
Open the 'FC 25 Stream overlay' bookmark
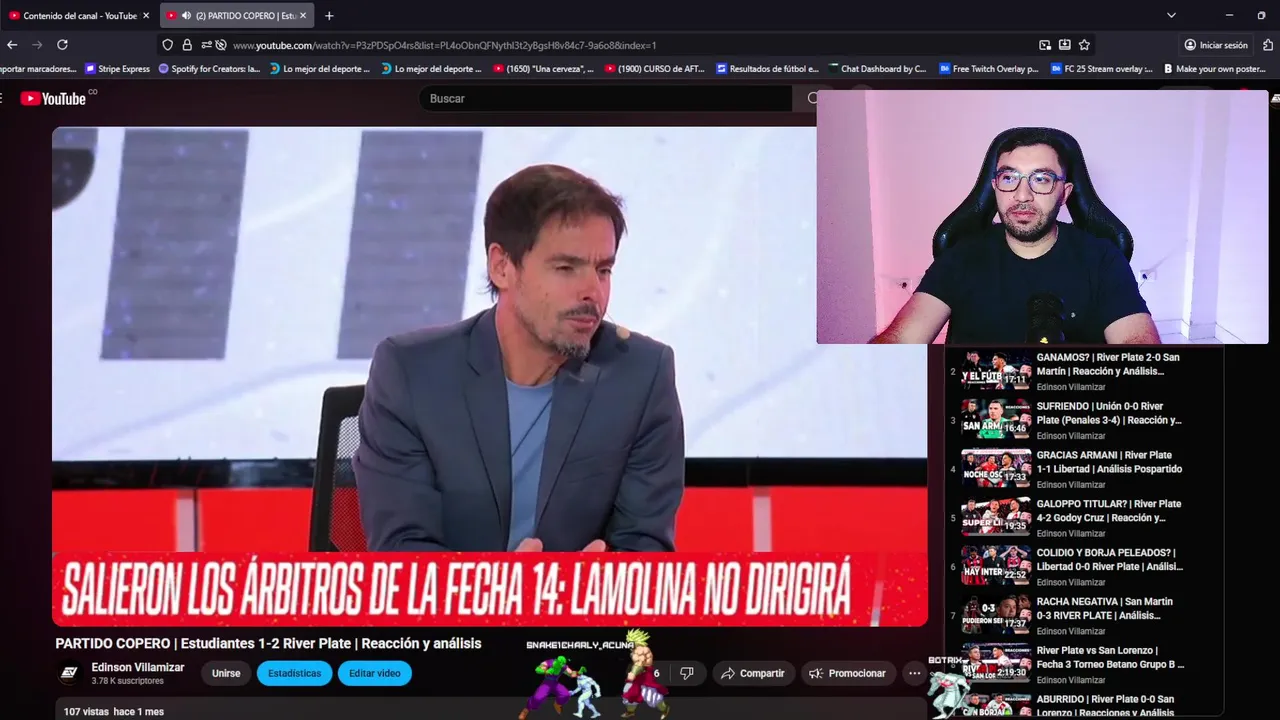[1101, 69]
